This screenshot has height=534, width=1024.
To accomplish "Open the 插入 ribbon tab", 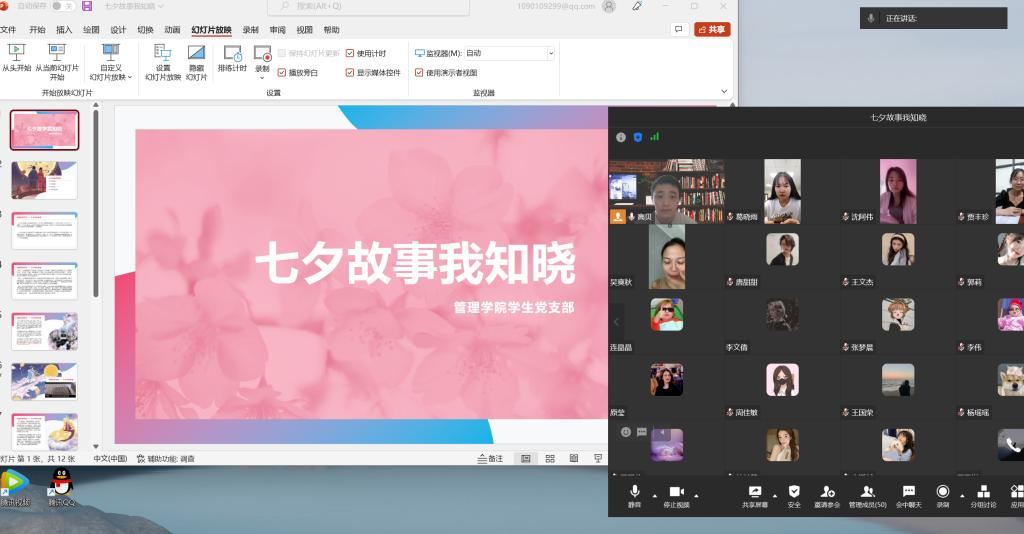I will pyautogui.click(x=64, y=30).
